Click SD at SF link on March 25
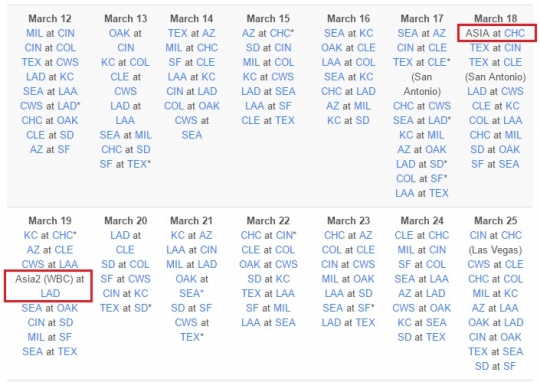540x382 pixels. click(495, 366)
